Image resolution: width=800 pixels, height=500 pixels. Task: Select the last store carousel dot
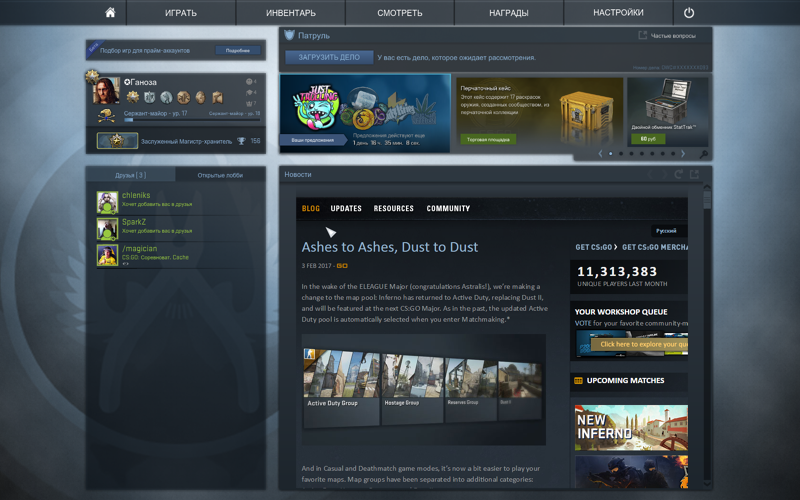pyautogui.click(x=673, y=154)
